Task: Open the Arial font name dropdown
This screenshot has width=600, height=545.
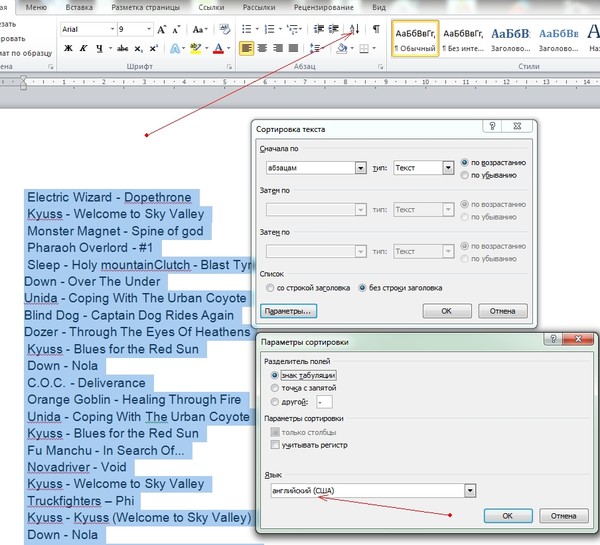Action: [x=112, y=29]
